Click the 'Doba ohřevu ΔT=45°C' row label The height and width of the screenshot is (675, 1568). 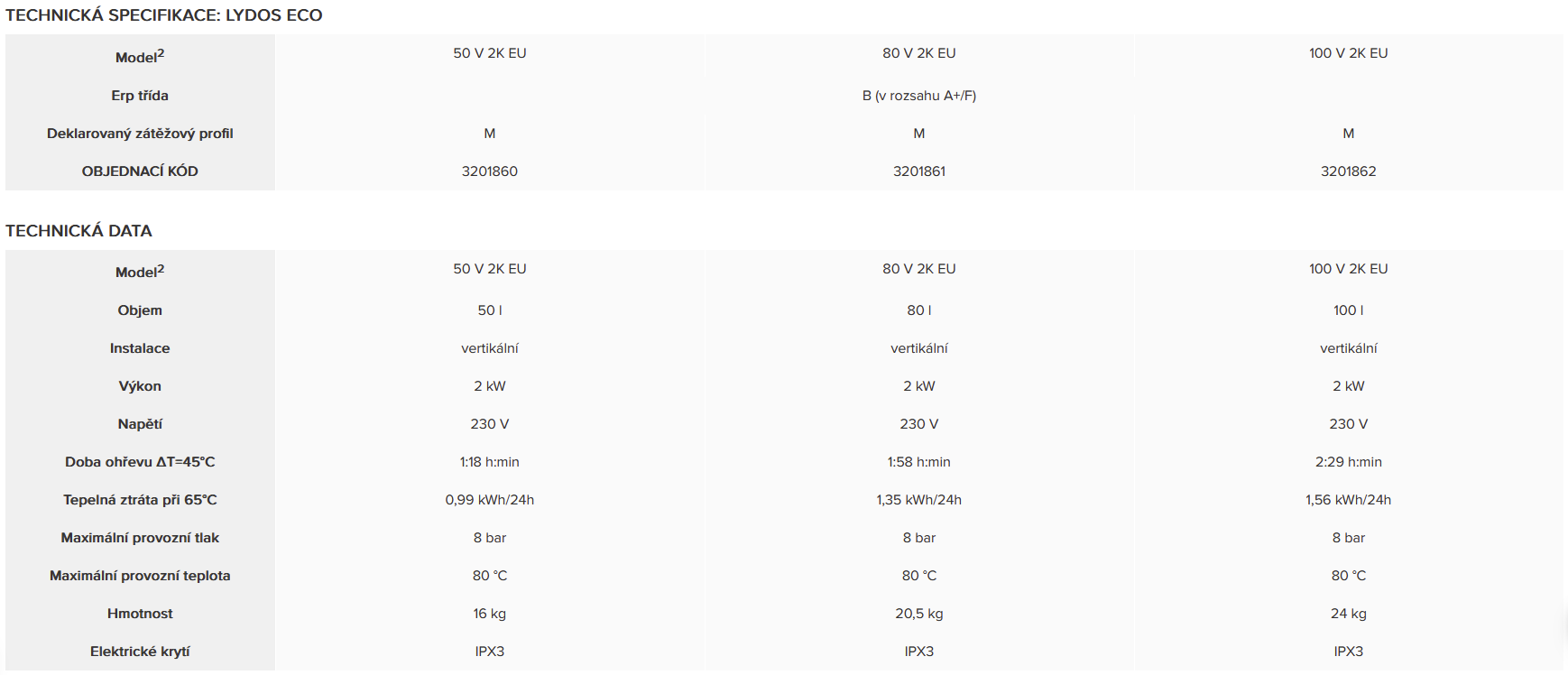tap(140, 462)
